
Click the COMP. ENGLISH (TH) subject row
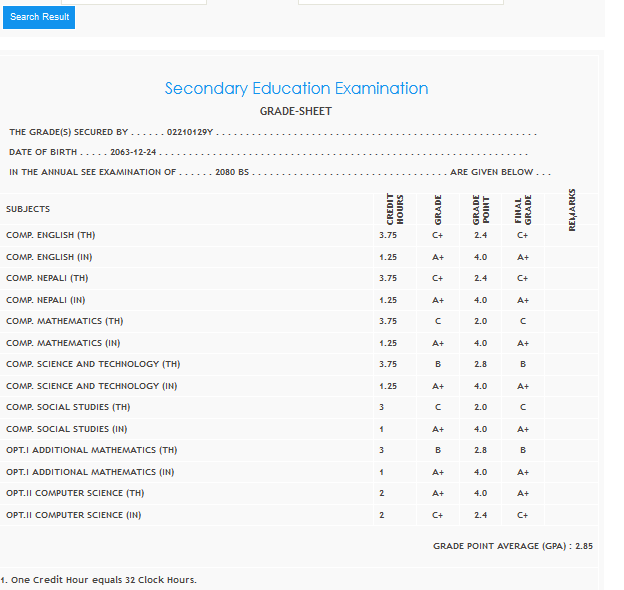[50, 235]
